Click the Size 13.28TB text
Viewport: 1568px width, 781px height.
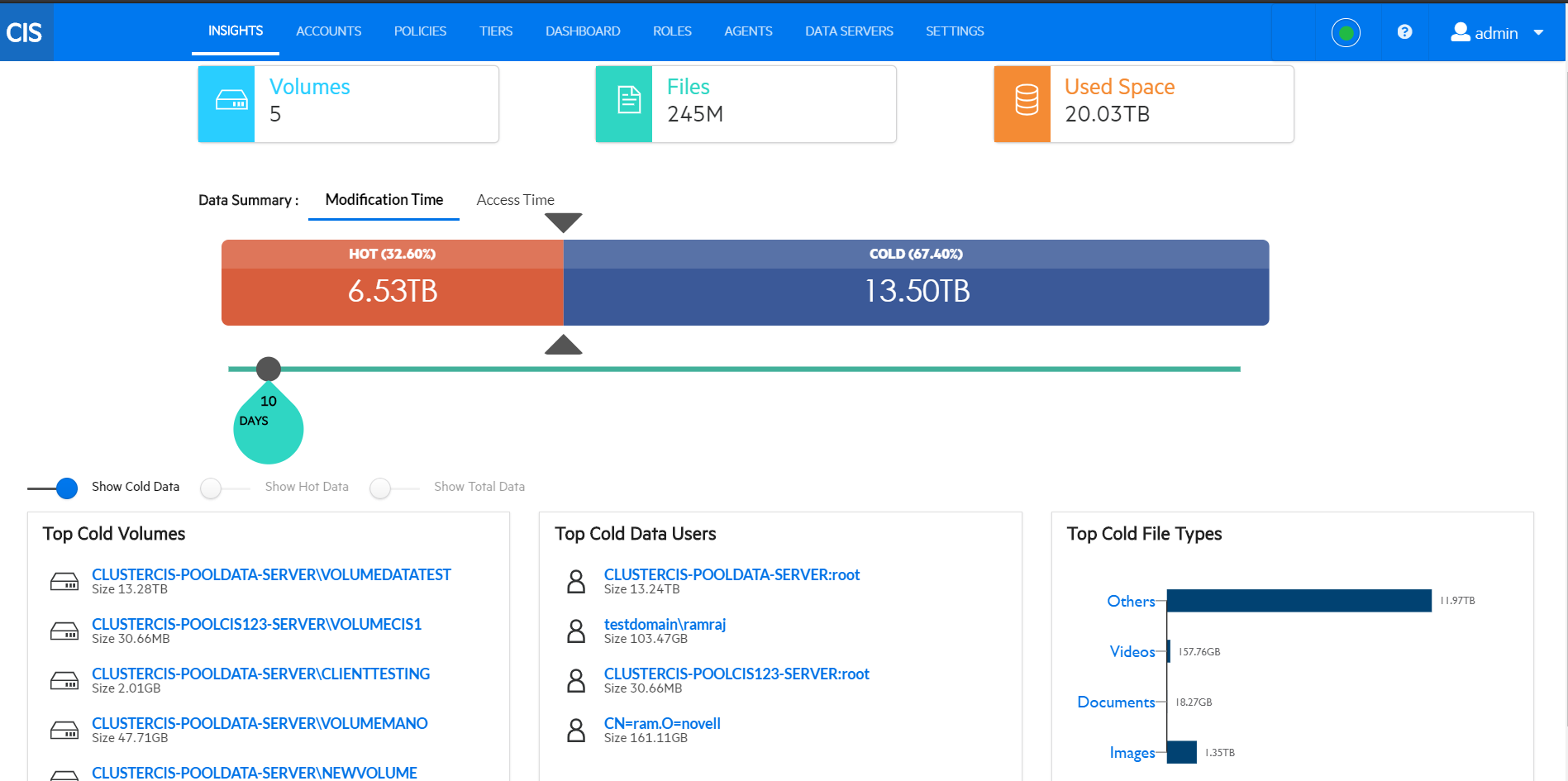point(130,589)
